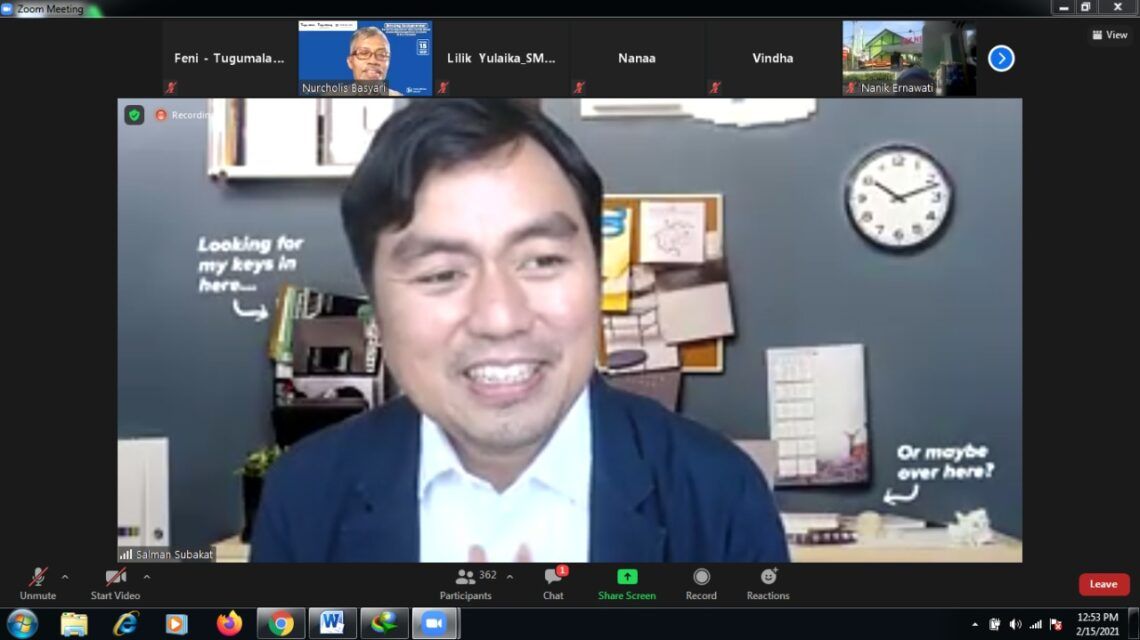Expand video options arrow next to Start Video
1140x640 pixels.
coord(147,577)
